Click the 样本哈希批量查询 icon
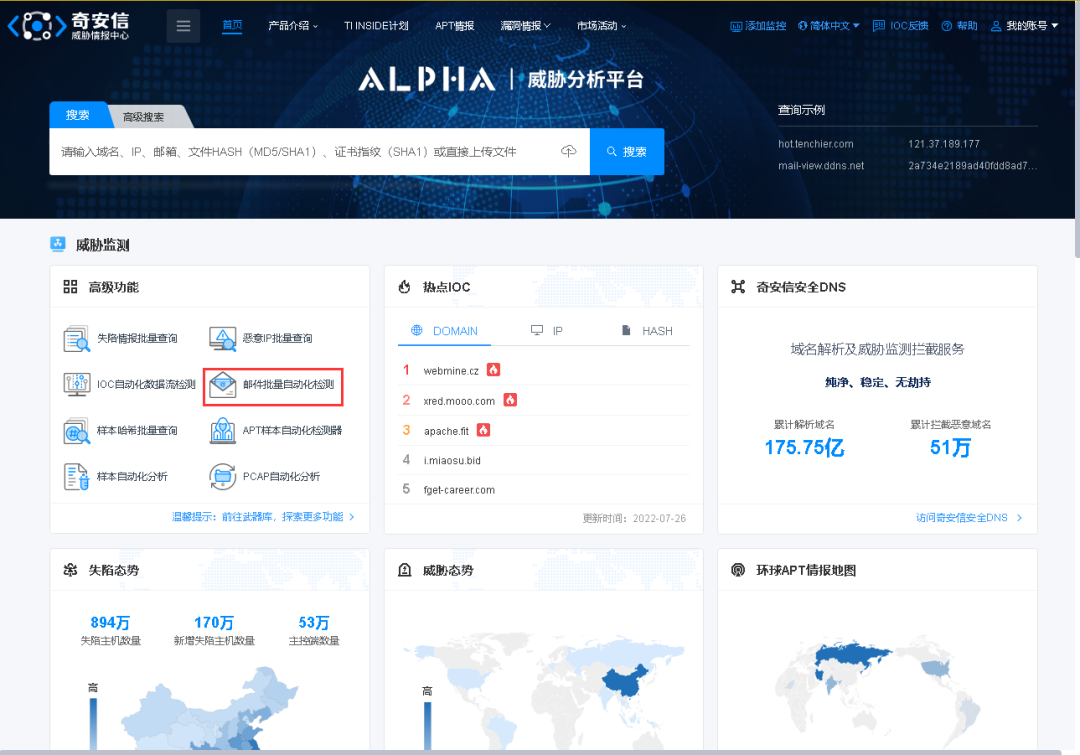This screenshot has width=1080, height=755. tap(76, 431)
